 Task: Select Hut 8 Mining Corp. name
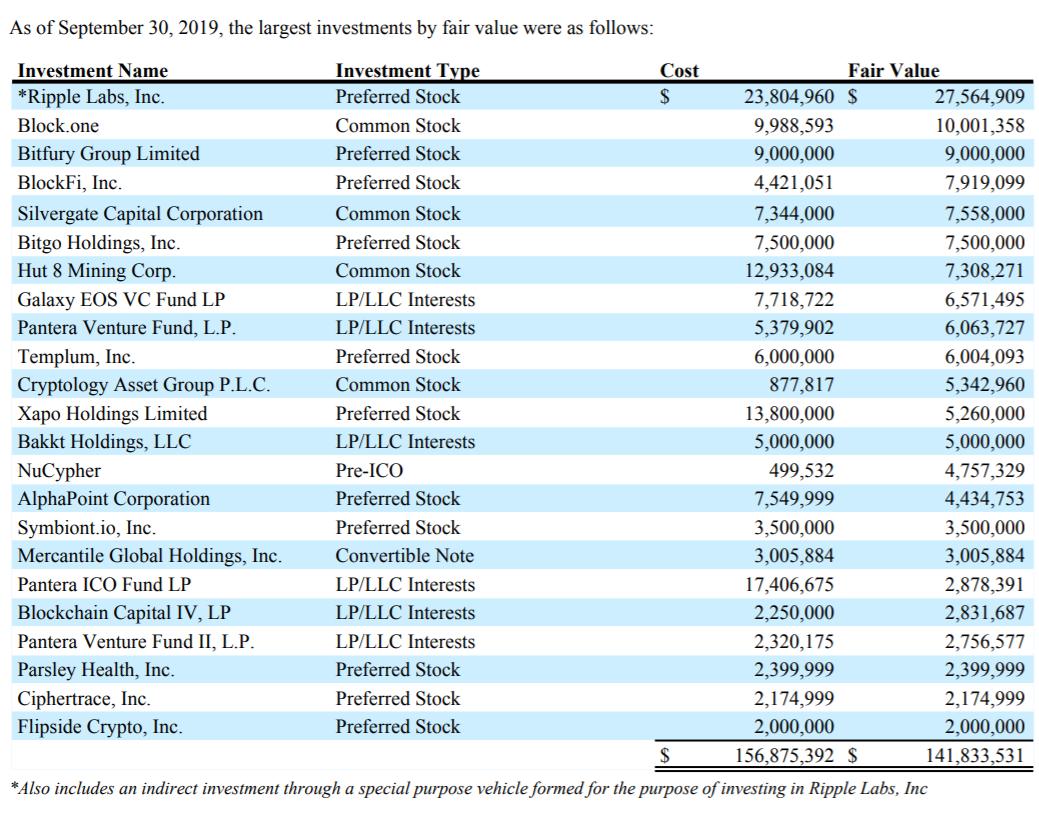coord(97,270)
